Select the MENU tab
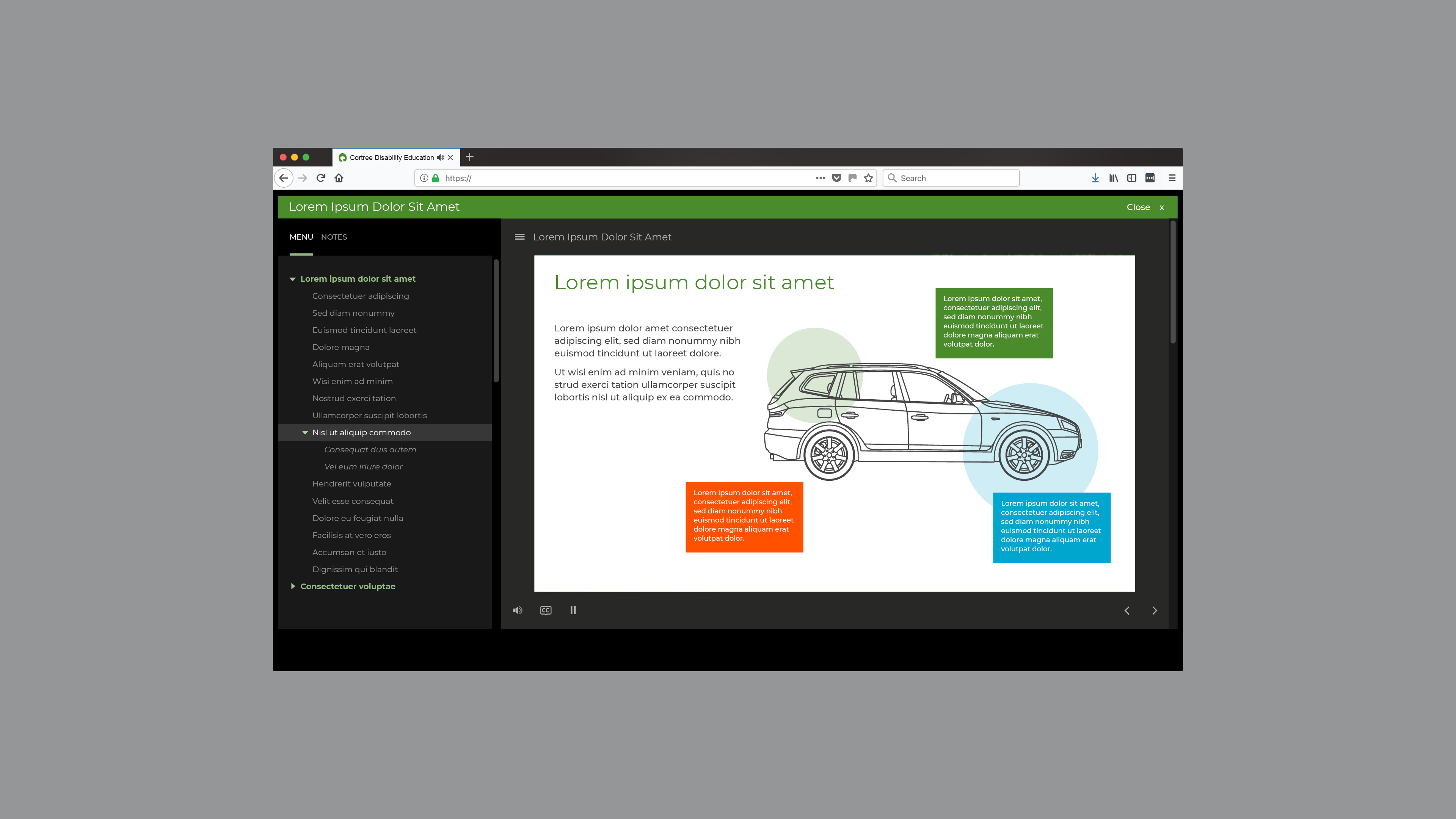Image resolution: width=1456 pixels, height=819 pixels. [301, 237]
